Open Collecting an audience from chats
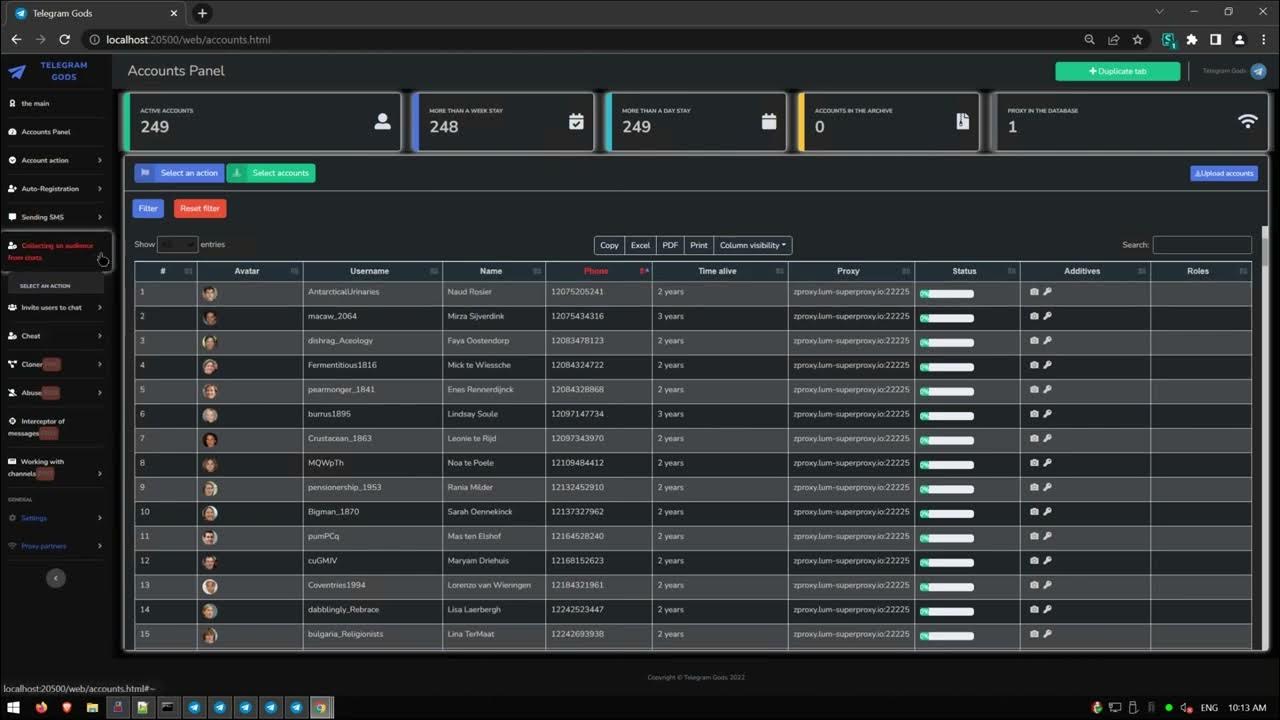Screen dimensions: 1280x720 point(55,251)
